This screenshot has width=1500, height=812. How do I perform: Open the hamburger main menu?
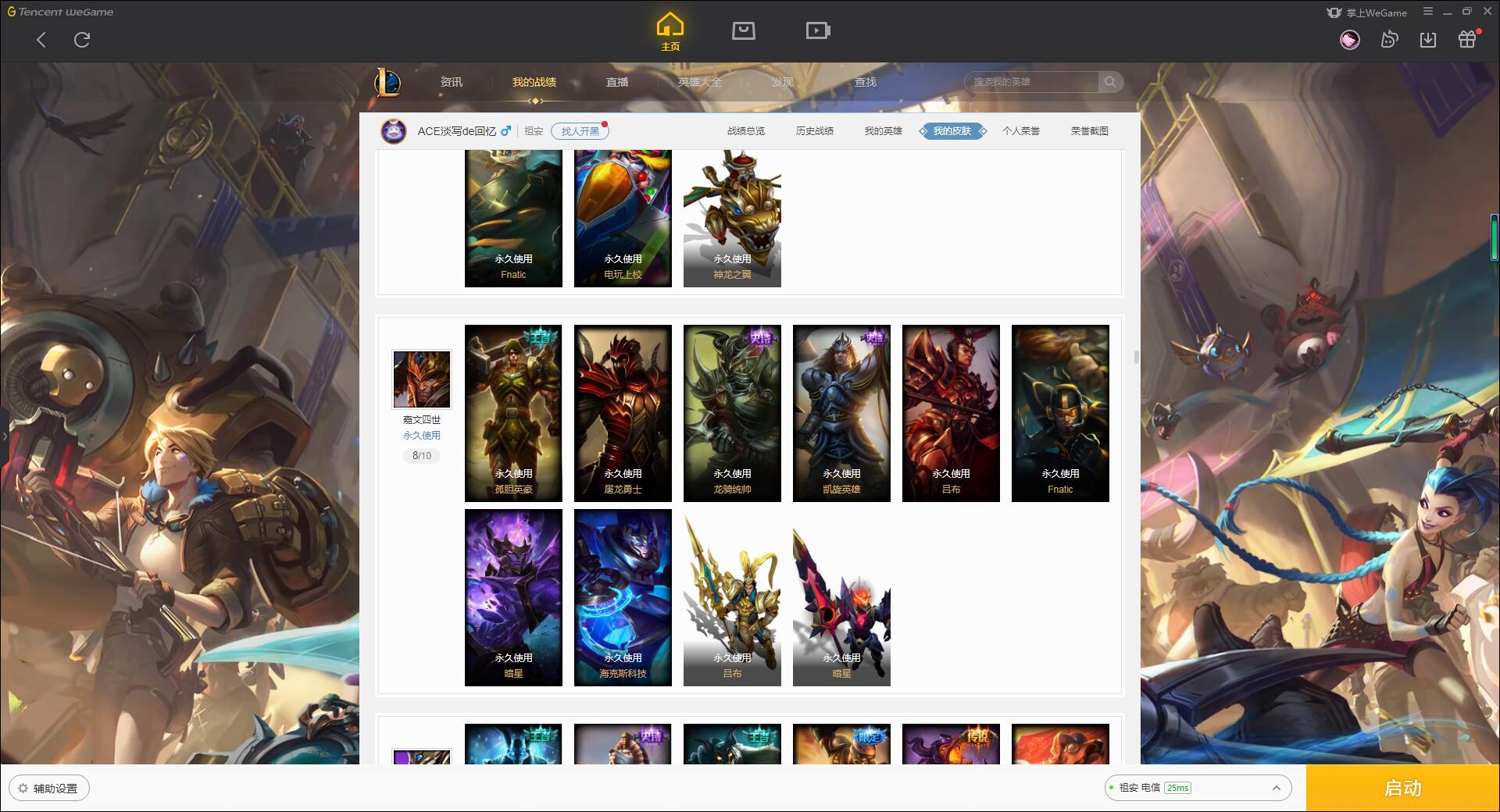click(1428, 12)
